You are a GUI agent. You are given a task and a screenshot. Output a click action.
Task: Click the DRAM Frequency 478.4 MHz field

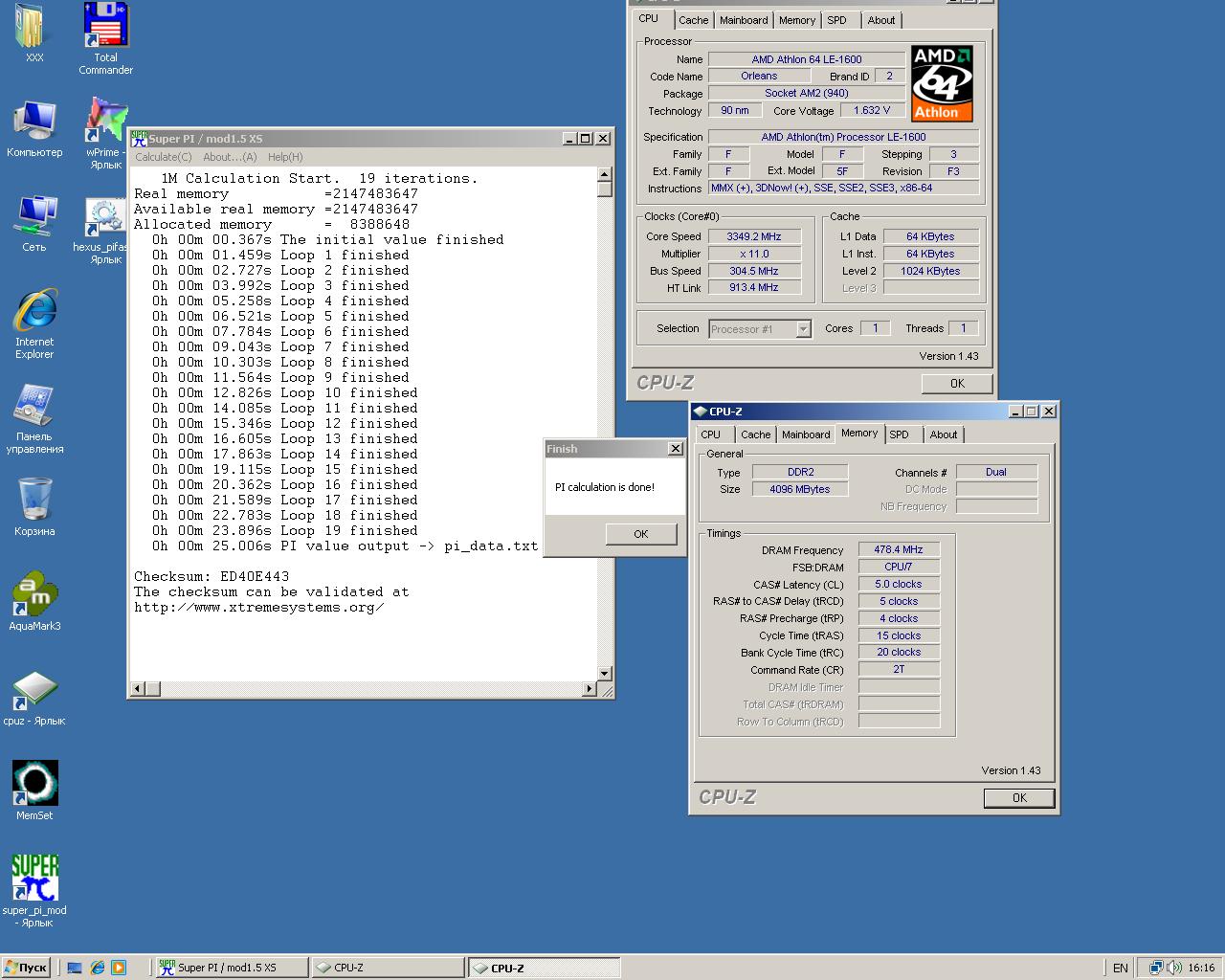pyautogui.click(x=899, y=549)
